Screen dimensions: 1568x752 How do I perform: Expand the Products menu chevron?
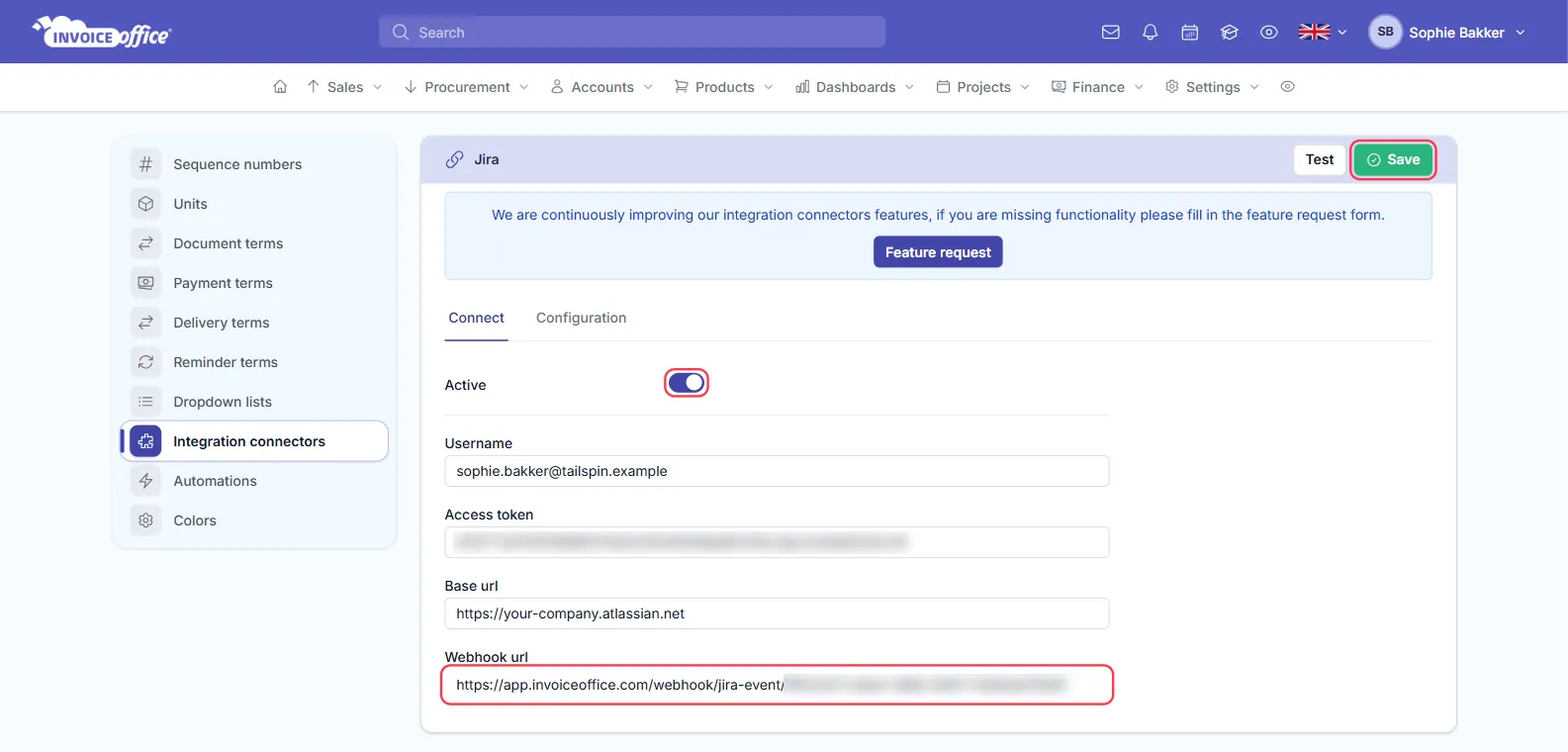[769, 87]
